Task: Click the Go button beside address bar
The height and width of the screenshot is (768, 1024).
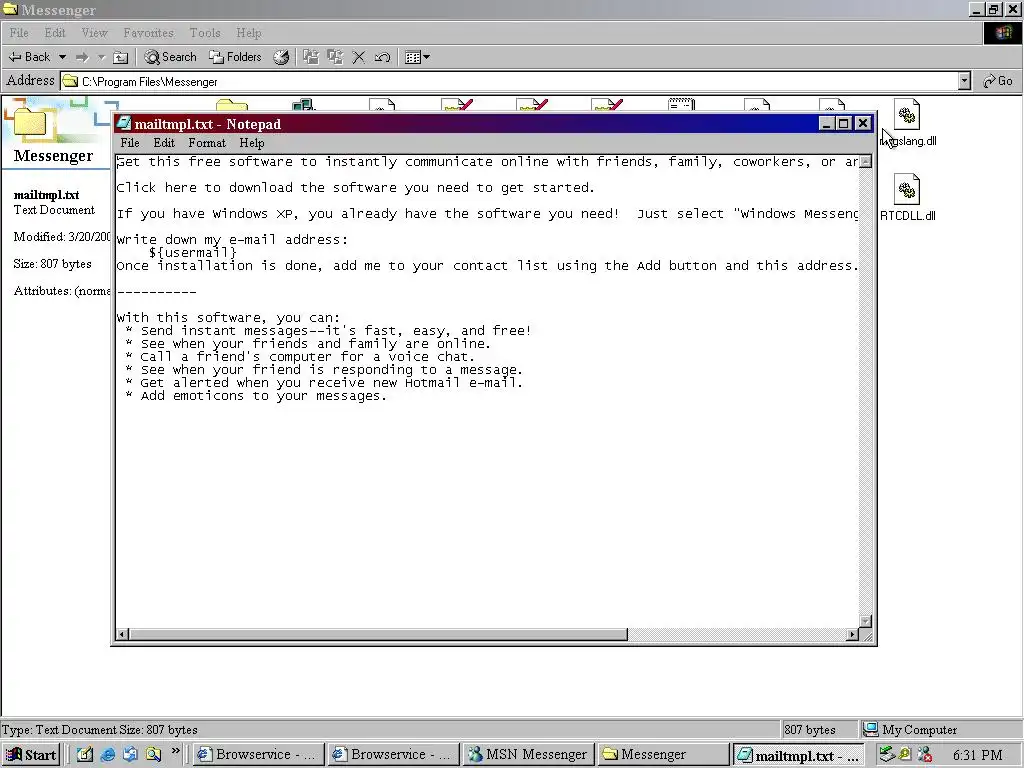Action: pos(998,81)
